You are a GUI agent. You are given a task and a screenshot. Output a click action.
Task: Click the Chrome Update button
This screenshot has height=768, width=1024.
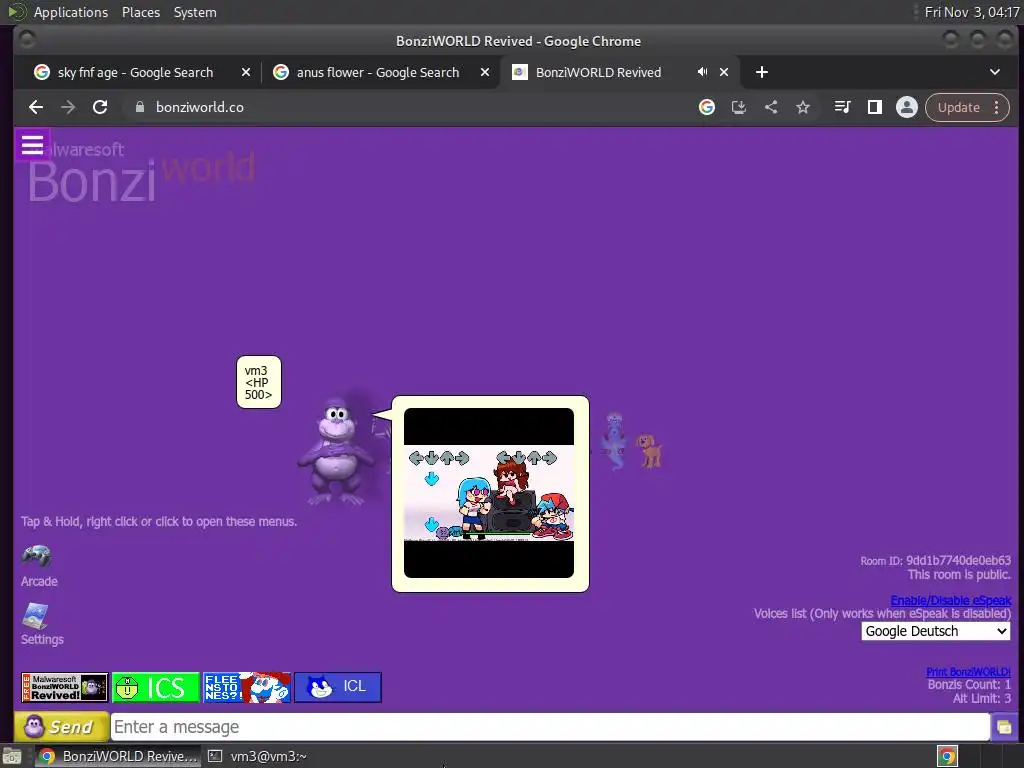[959, 107]
